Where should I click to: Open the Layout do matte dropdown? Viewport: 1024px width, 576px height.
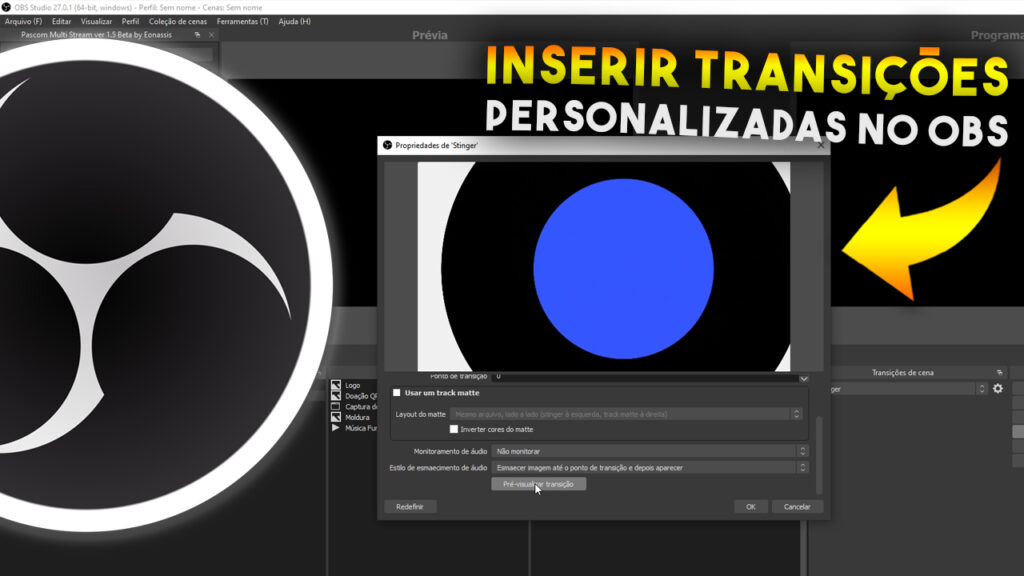coord(625,414)
